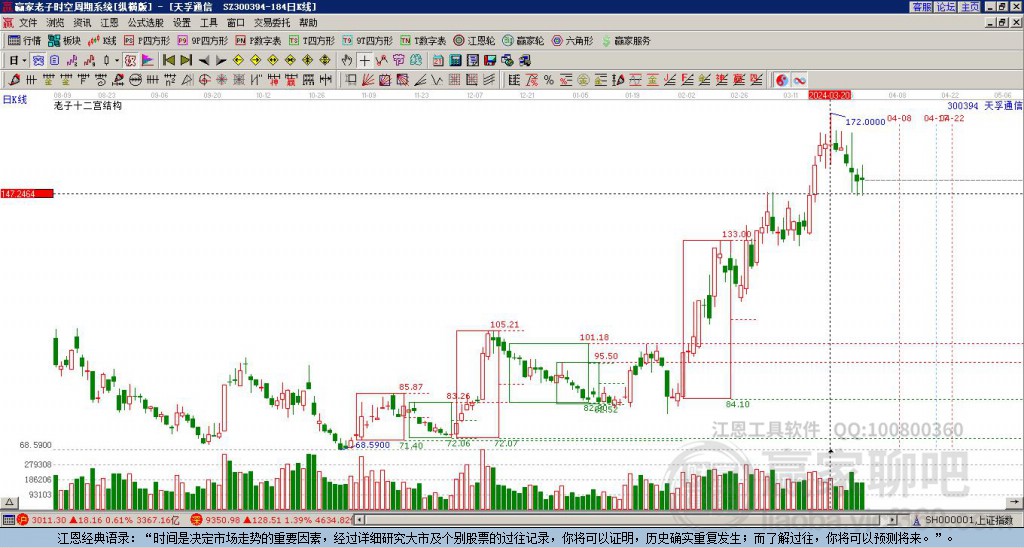1024x548 pixels.
Task: Select the 2024-03-20 date marker
Action: click(x=829, y=95)
